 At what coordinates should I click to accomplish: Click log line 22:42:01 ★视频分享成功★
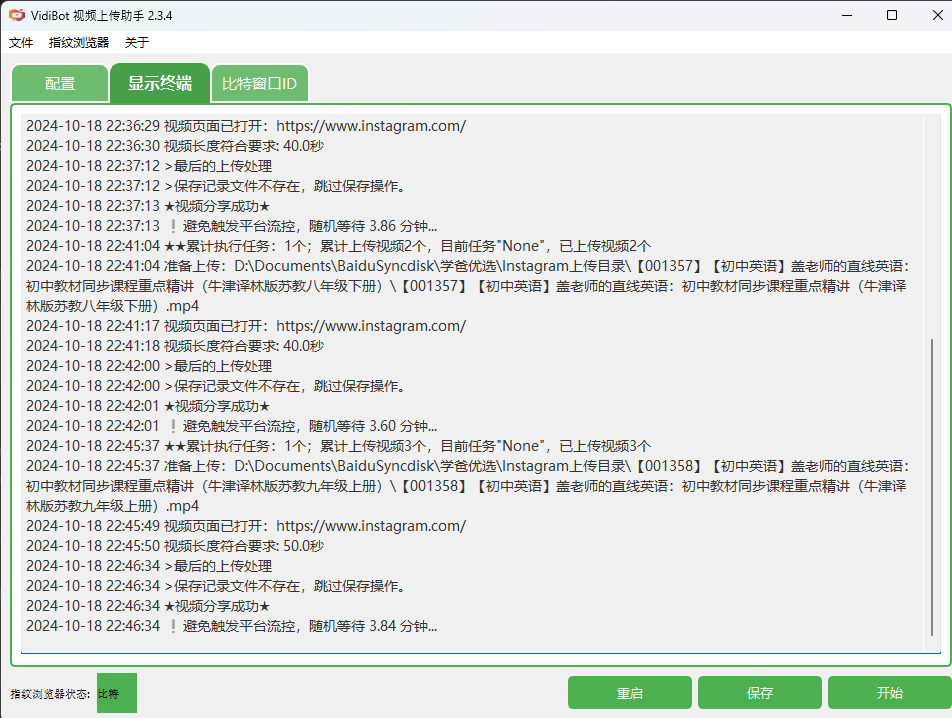coord(148,406)
